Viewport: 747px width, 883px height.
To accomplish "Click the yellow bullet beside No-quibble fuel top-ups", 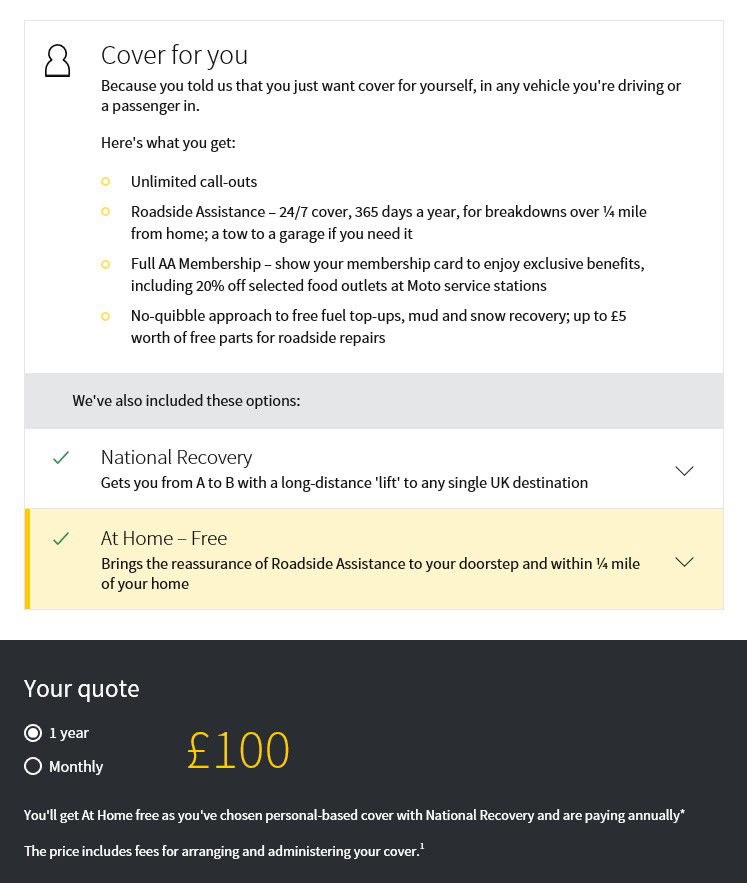I will pyautogui.click(x=105, y=315).
